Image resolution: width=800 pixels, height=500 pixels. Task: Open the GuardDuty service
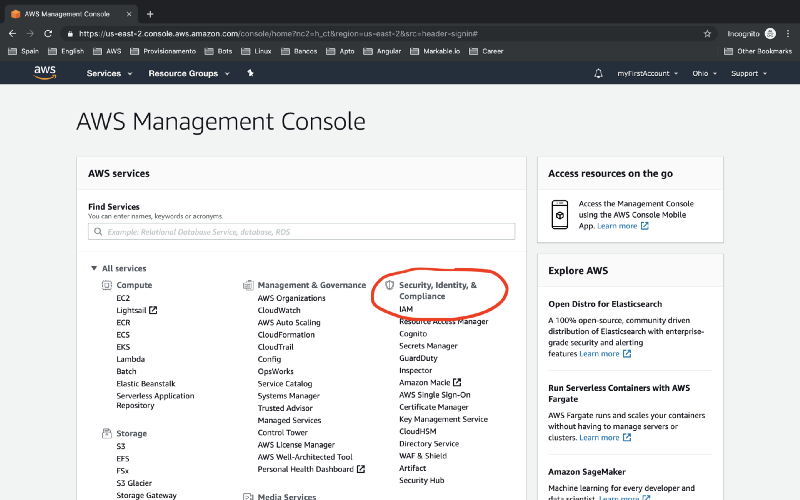coord(418,358)
